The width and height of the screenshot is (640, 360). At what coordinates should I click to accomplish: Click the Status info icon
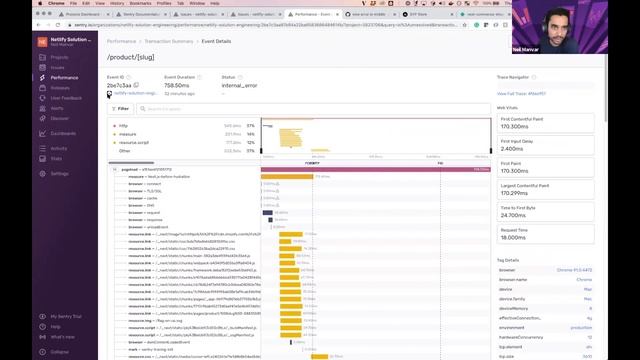(x=240, y=77)
